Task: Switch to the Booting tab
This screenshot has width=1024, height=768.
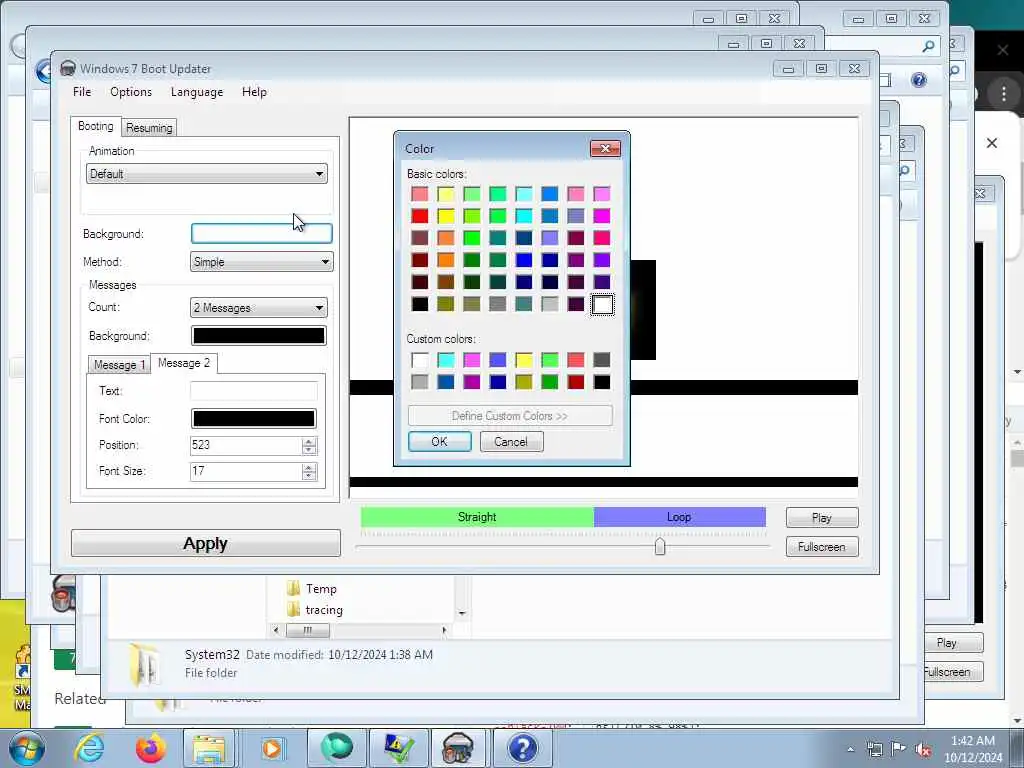Action: pyautogui.click(x=95, y=126)
